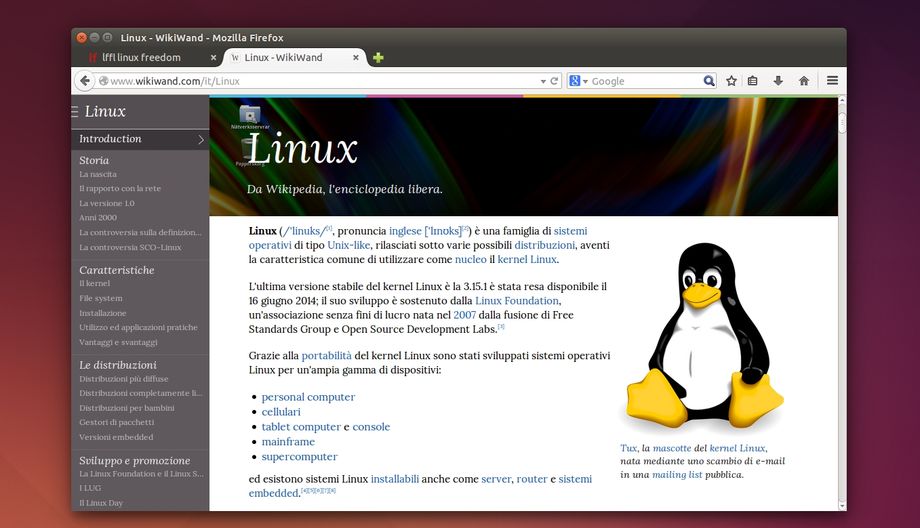The height and width of the screenshot is (528, 920).
Task: Go to the Firefox home page icon
Action: pyautogui.click(x=803, y=81)
